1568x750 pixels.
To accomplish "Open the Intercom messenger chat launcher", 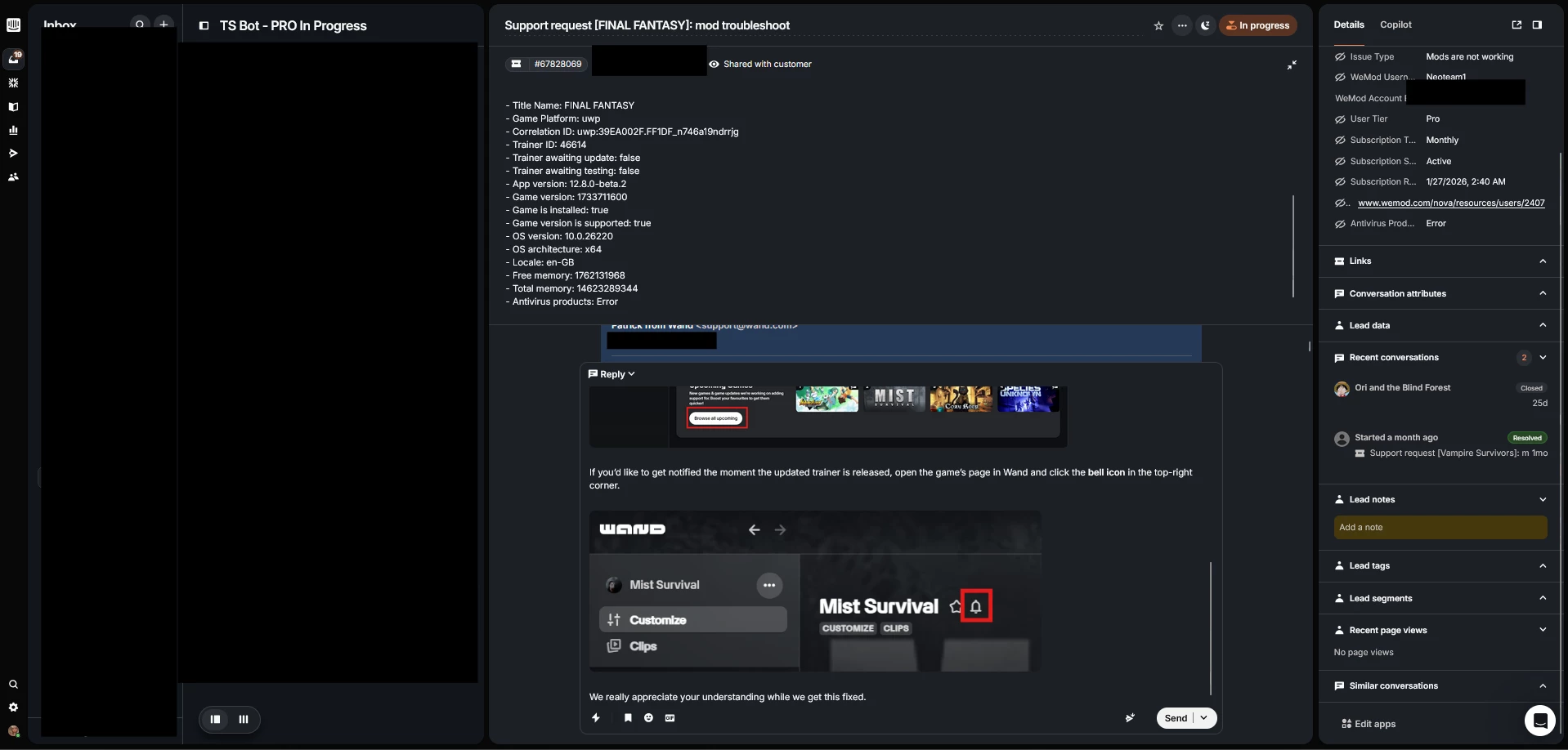I will coord(1540,721).
